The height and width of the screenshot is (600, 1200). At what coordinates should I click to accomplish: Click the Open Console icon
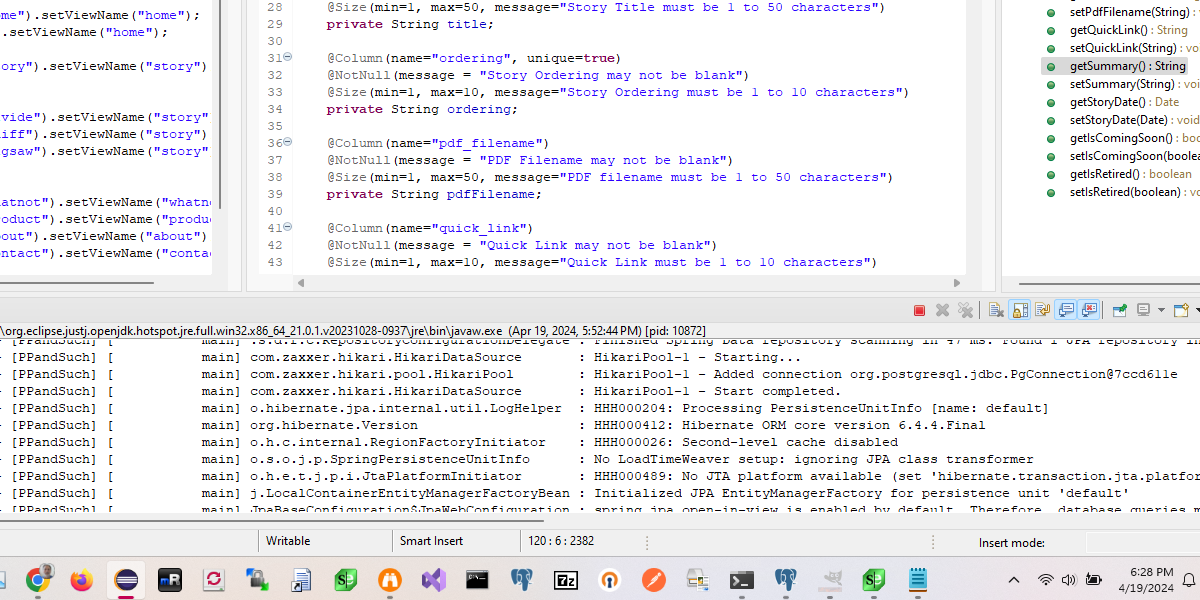[1181, 311]
